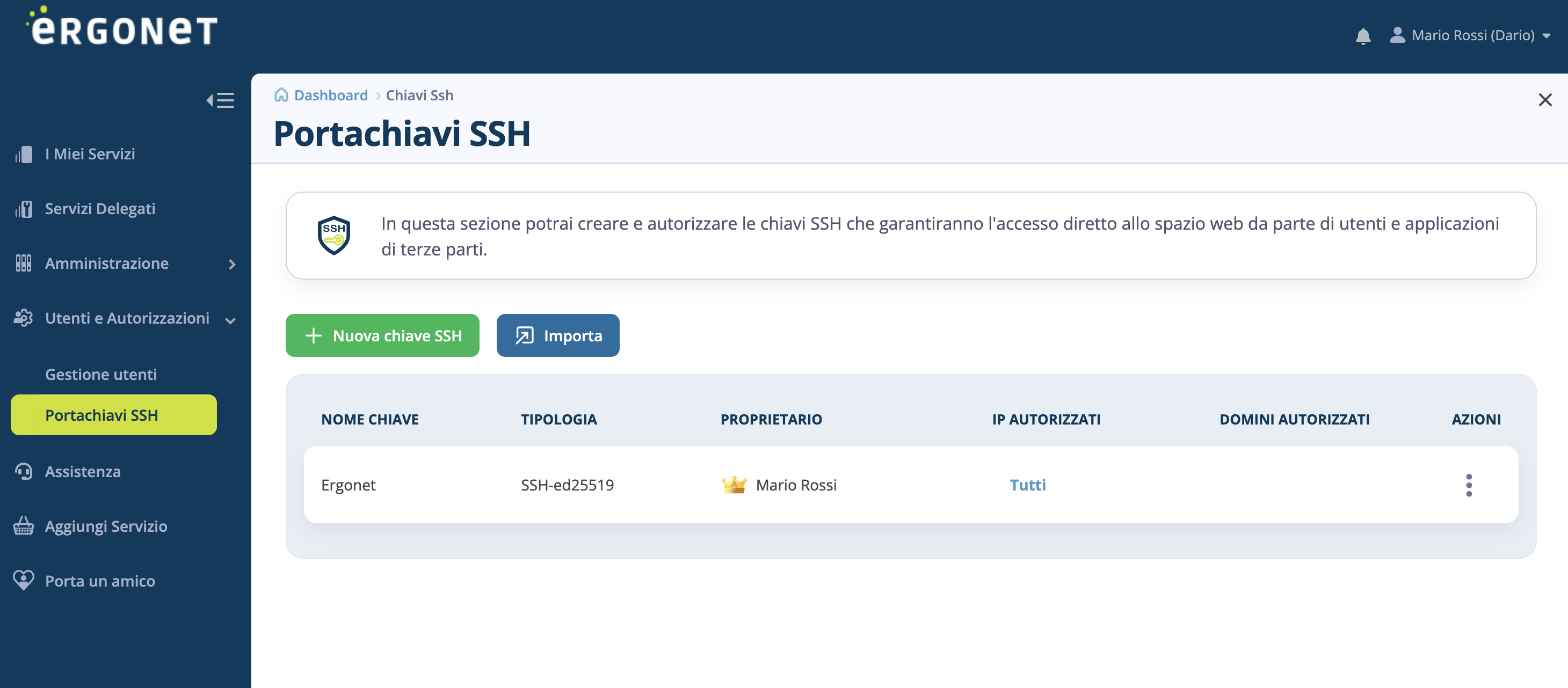Click the crown icon next to Mario Rossi
This screenshot has height=688, width=1568.
point(734,485)
